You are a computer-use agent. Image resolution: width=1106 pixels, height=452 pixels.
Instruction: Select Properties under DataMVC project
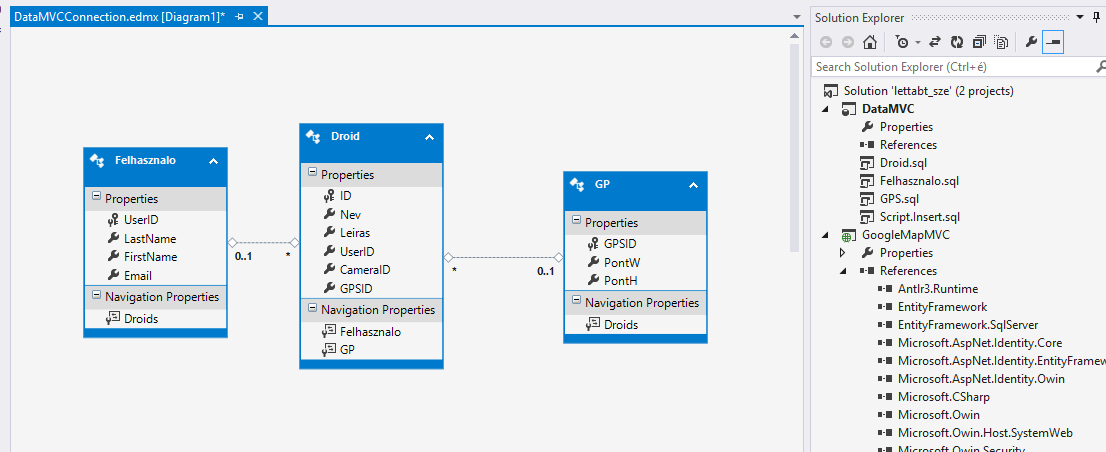coord(906,127)
